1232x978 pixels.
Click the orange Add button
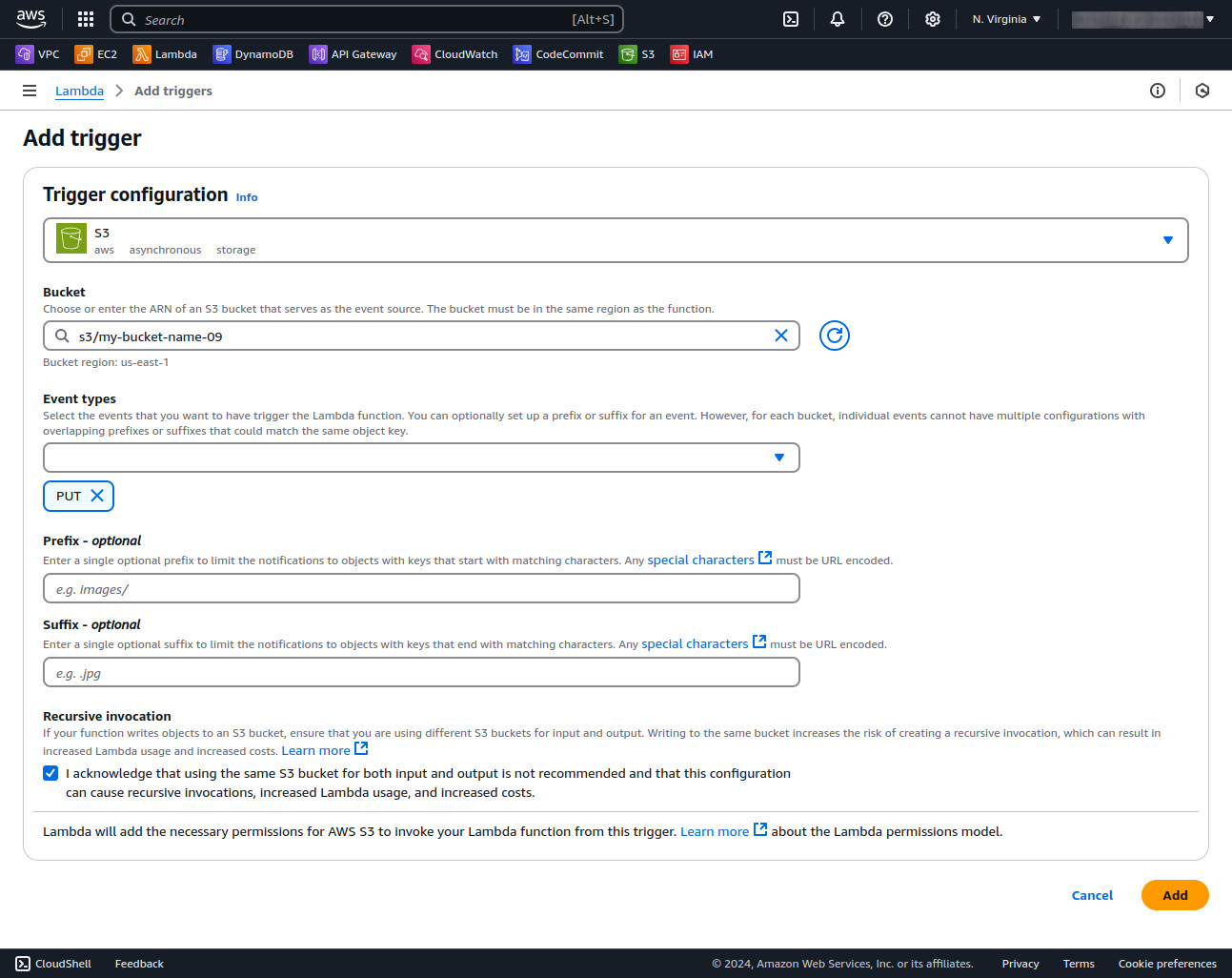1175,895
